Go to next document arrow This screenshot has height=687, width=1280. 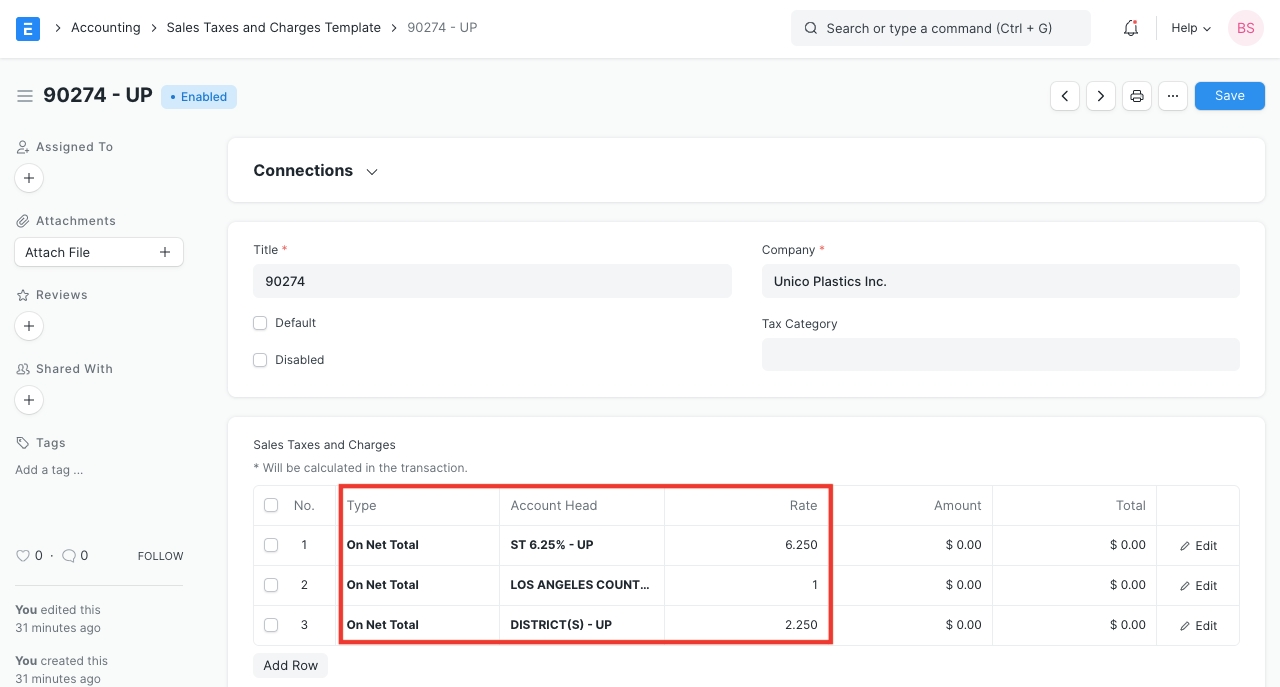click(1101, 96)
